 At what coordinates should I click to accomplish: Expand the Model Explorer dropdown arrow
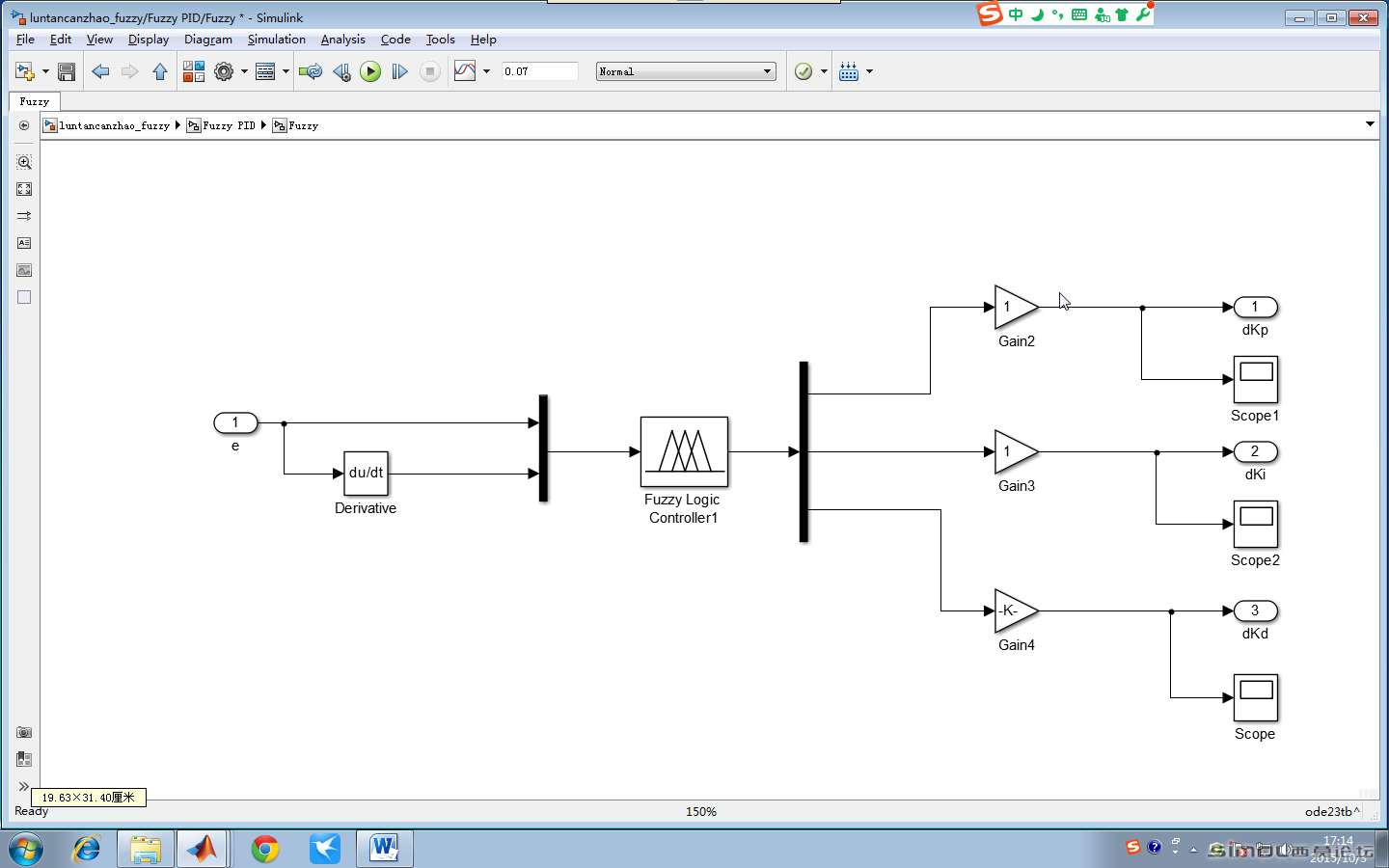pos(286,71)
